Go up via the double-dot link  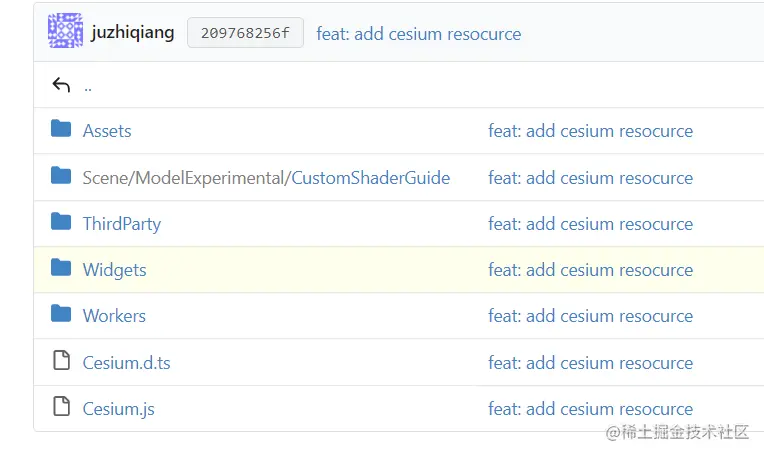point(88,86)
